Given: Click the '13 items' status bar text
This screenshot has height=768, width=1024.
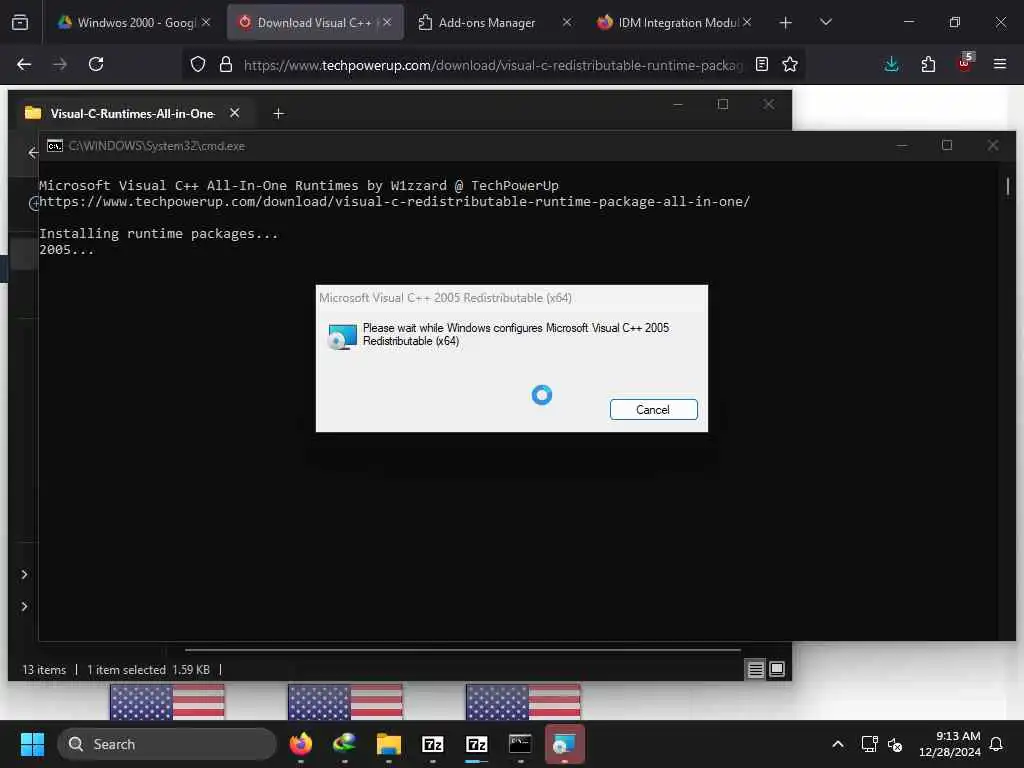Looking at the screenshot, I should pos(44,670).
